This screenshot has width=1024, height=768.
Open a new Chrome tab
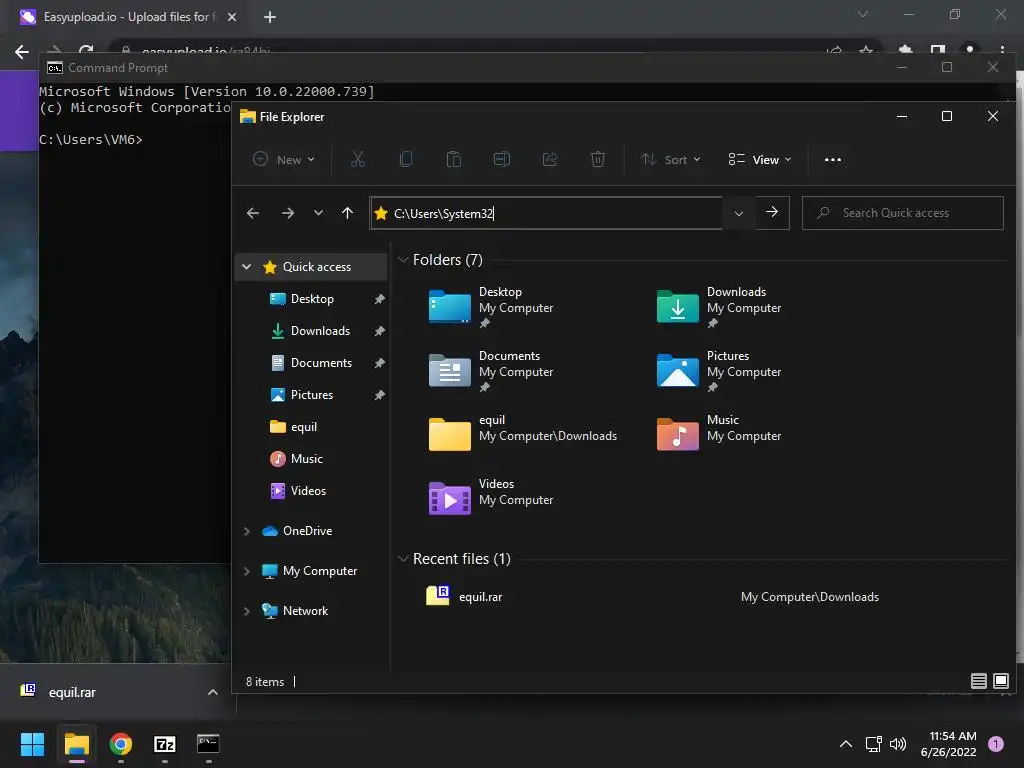(270, 17)
